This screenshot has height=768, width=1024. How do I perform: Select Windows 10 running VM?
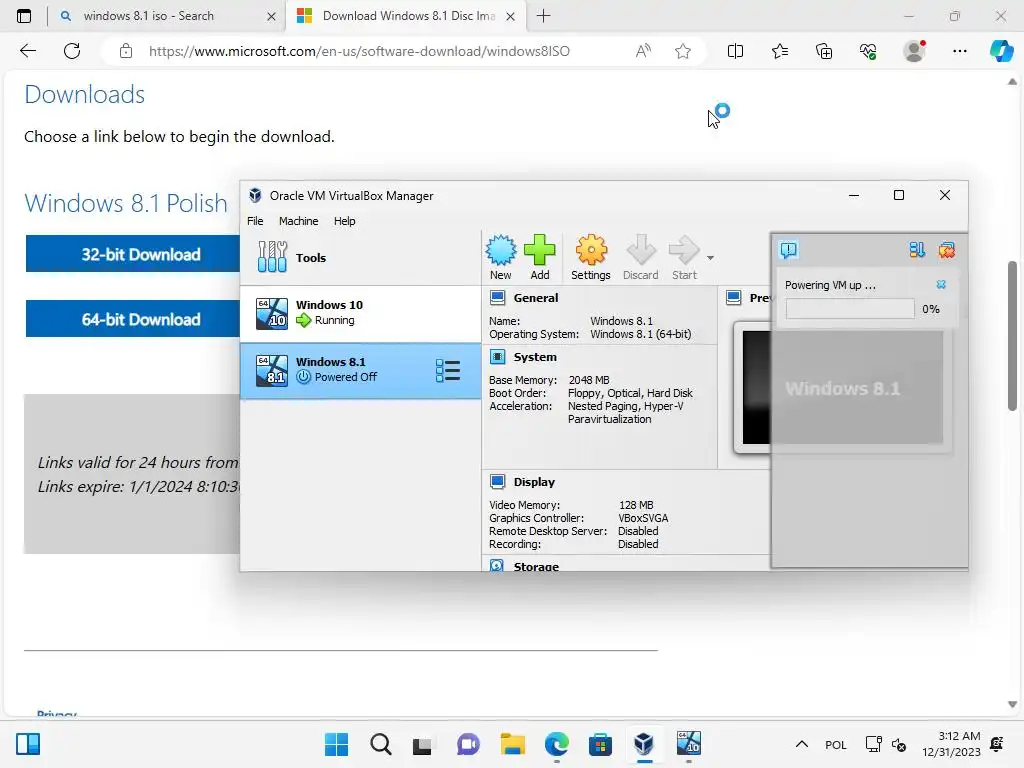360,313
